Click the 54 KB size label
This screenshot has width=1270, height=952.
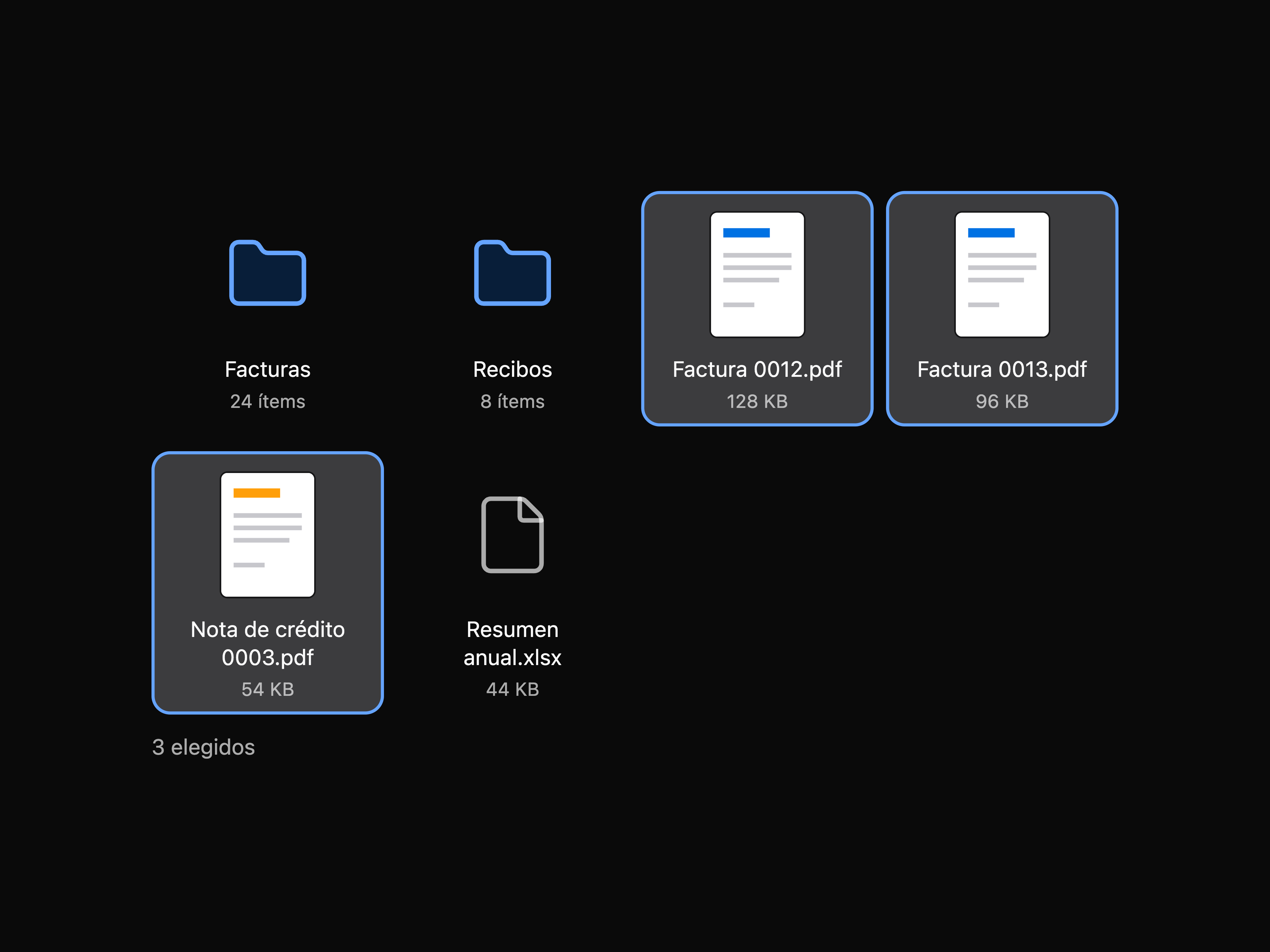pyautogui.click(x=268, y=689)
